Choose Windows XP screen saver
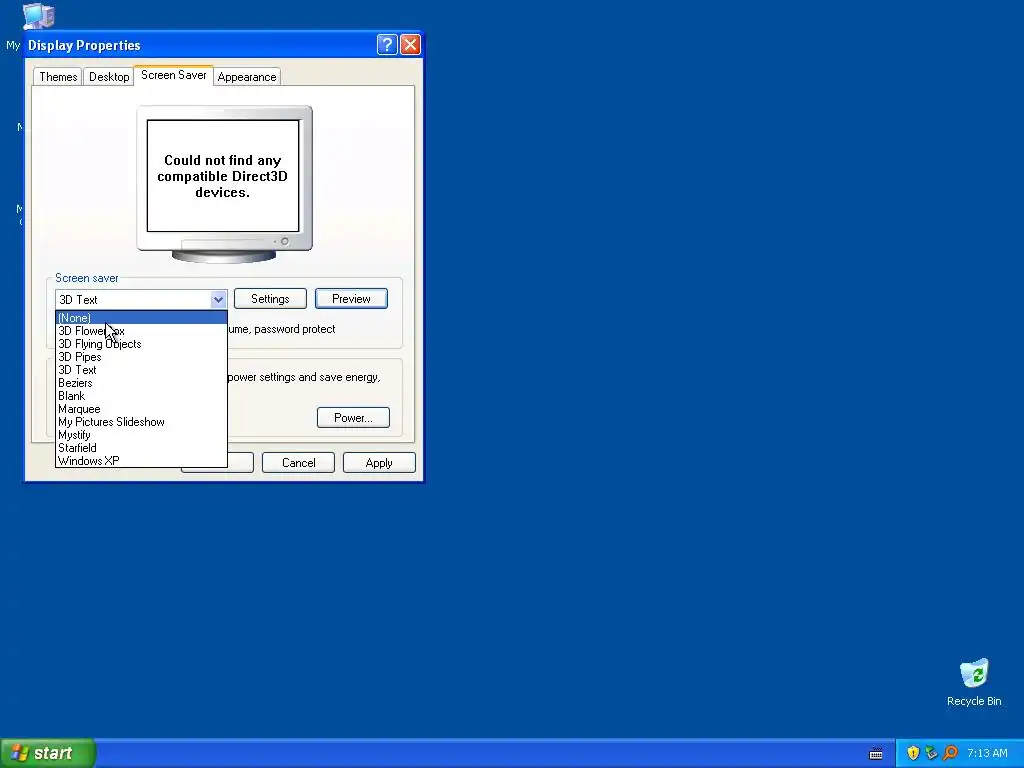This screenshot has height=768, width=1024. tap(141, 460)
